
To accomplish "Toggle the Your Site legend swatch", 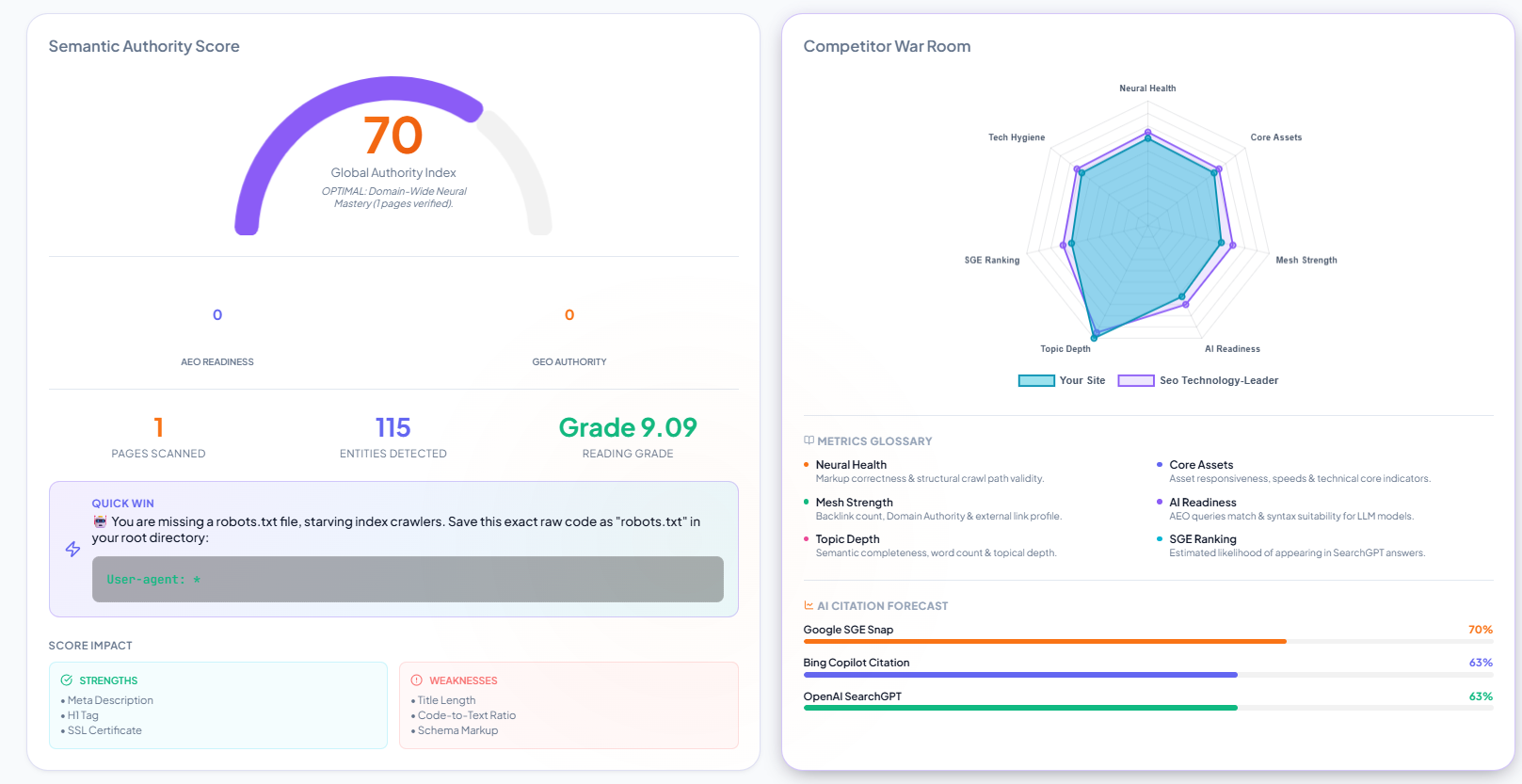I will point(1036,380).
